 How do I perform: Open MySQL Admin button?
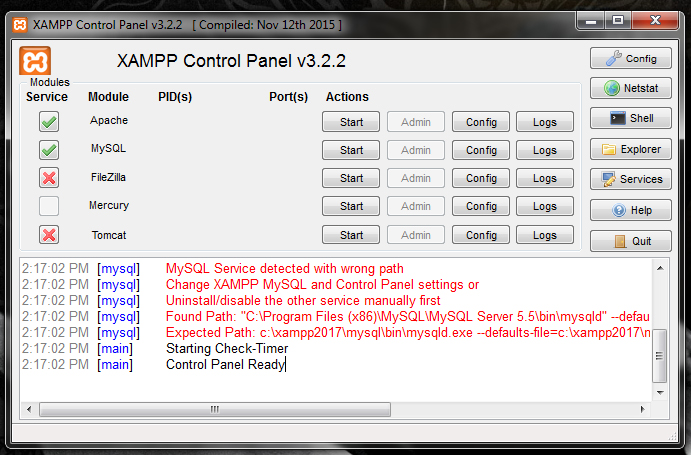point(416,150)
